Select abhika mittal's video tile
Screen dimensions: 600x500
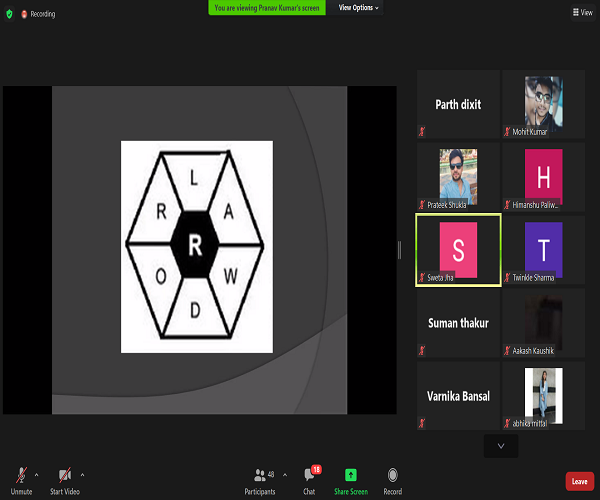point(543,396)
